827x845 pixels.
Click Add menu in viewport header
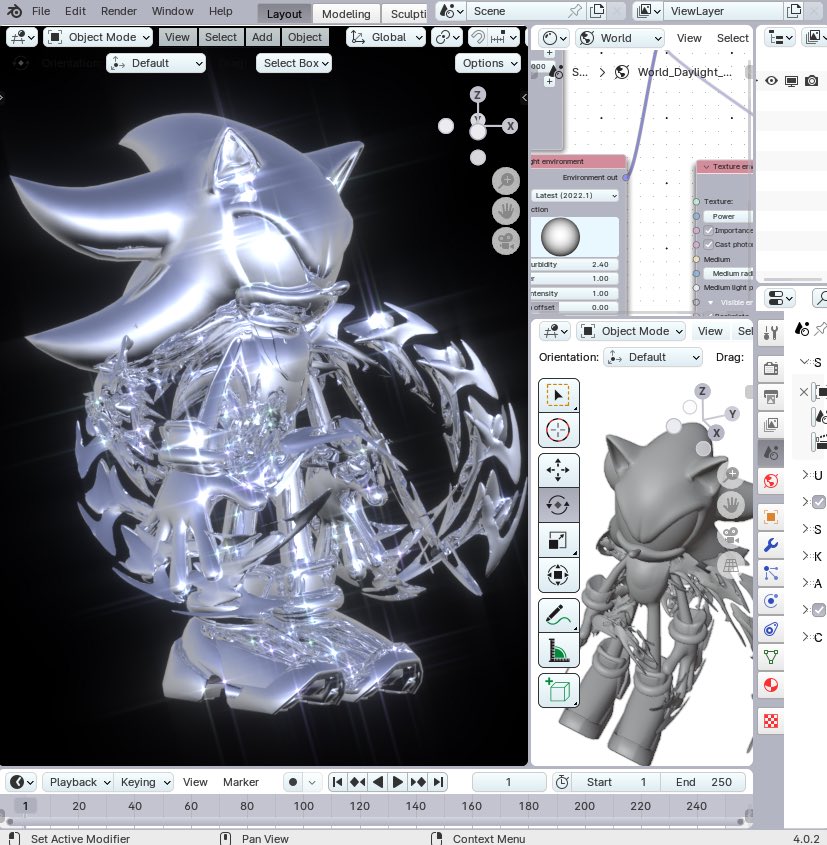262,37
